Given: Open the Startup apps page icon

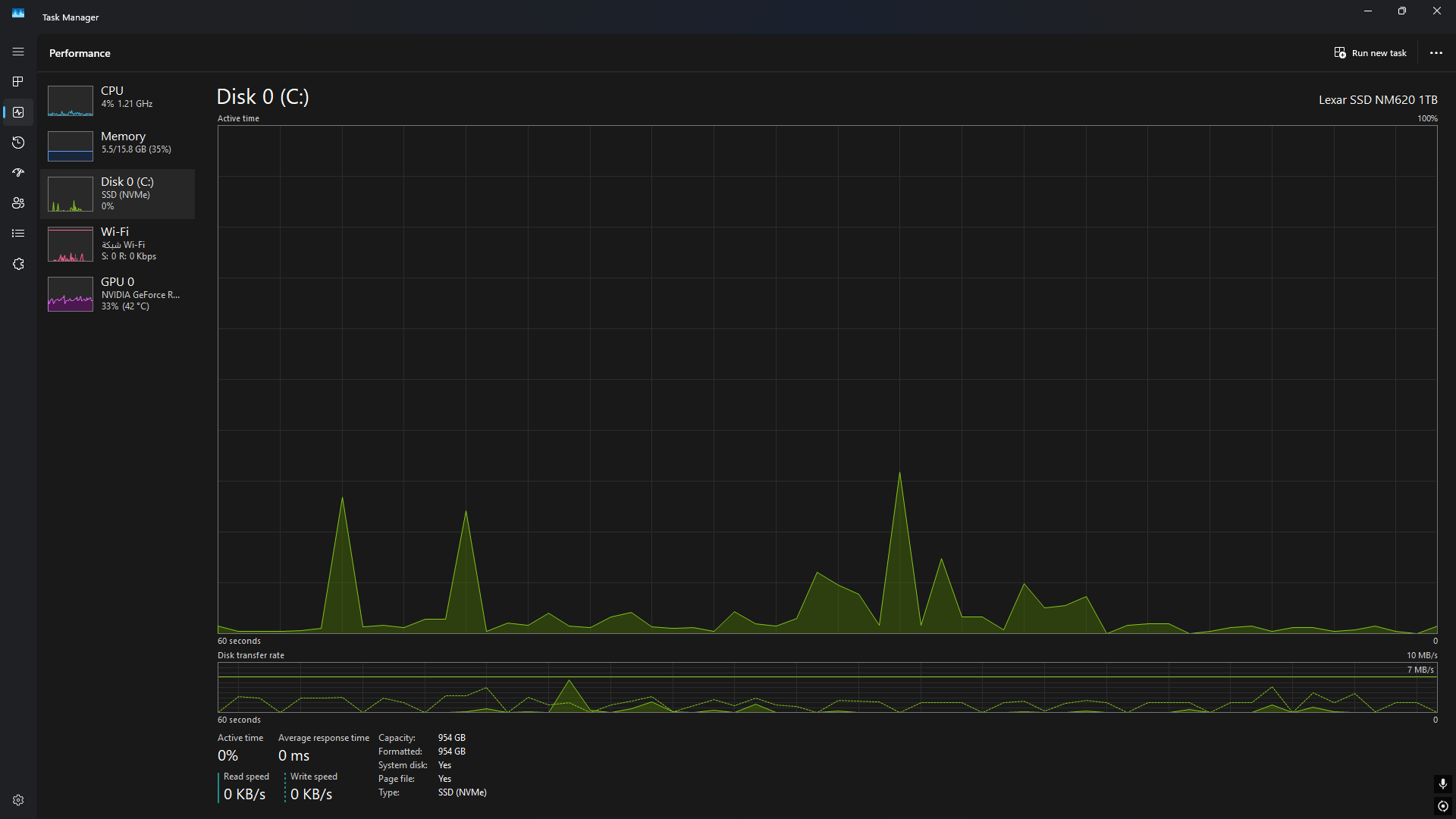Looking at the screenshot, I should pyautogui.click(x=18, y=173).
